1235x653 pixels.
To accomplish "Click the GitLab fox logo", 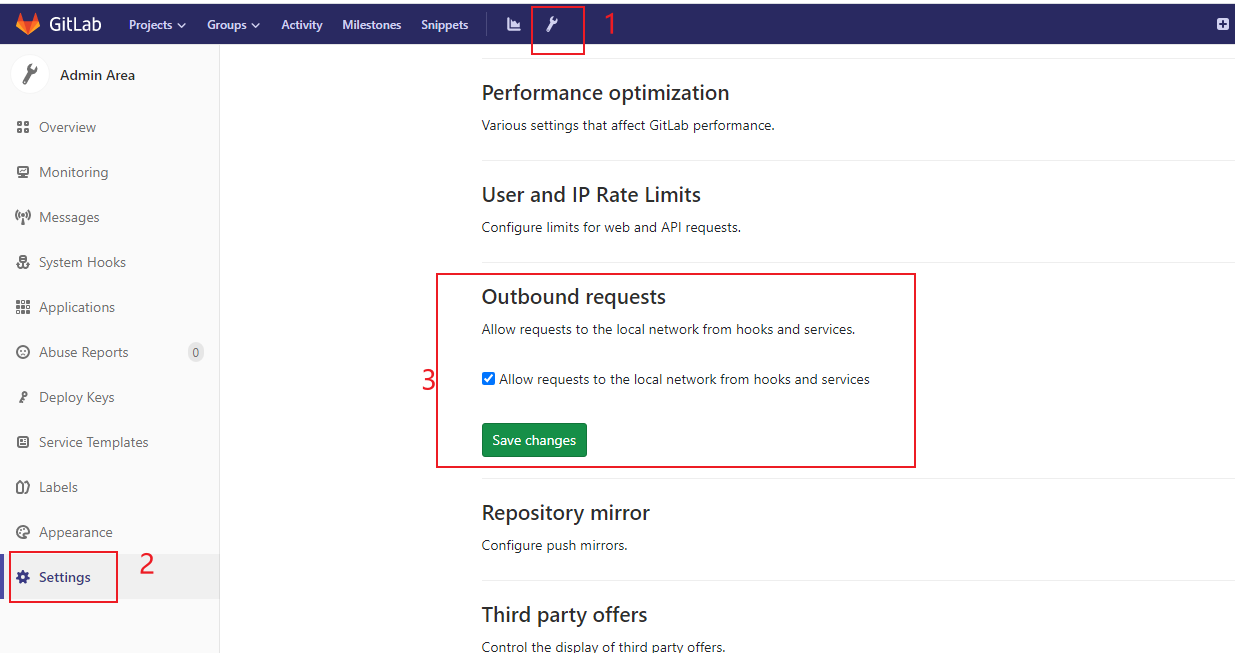I will point(28,24).
